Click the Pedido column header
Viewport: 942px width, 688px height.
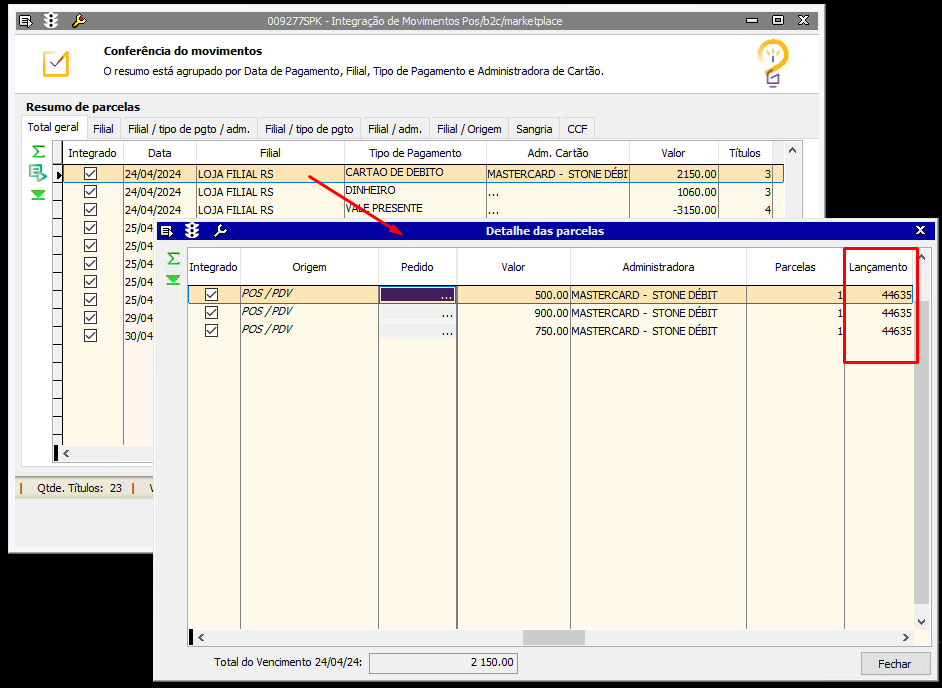coord(418,267)
